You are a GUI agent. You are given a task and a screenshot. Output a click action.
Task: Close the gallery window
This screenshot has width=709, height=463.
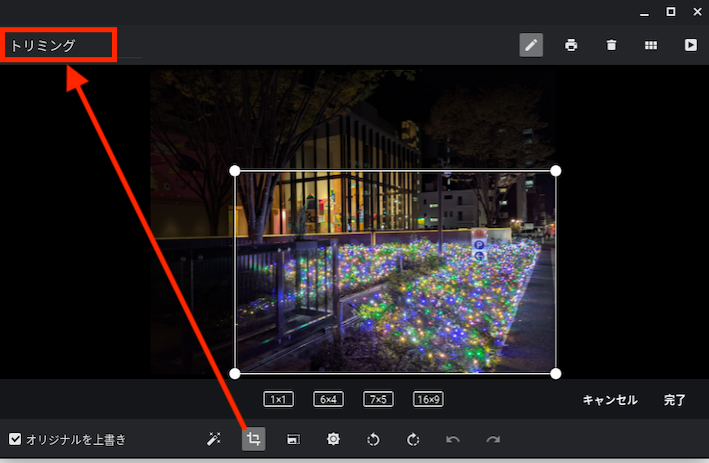tap(698, 12)
